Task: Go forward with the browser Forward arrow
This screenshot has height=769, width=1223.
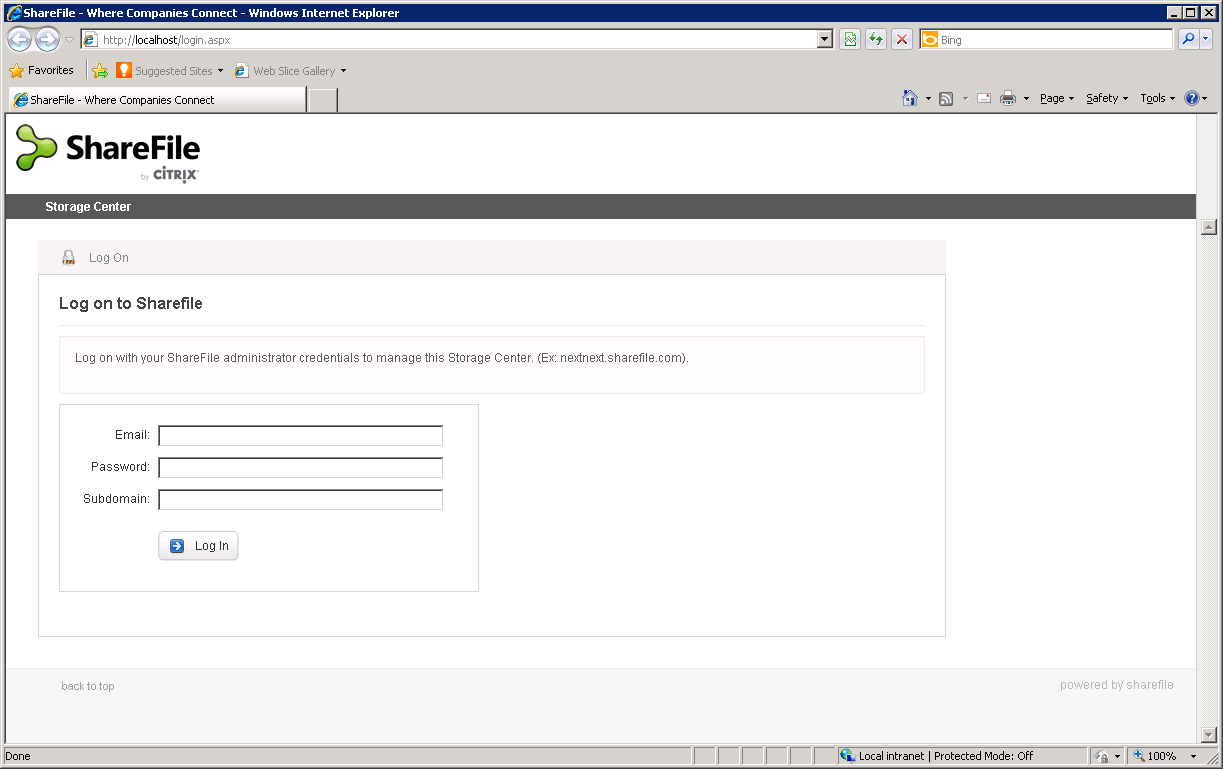Action: [x=47, y=40]
